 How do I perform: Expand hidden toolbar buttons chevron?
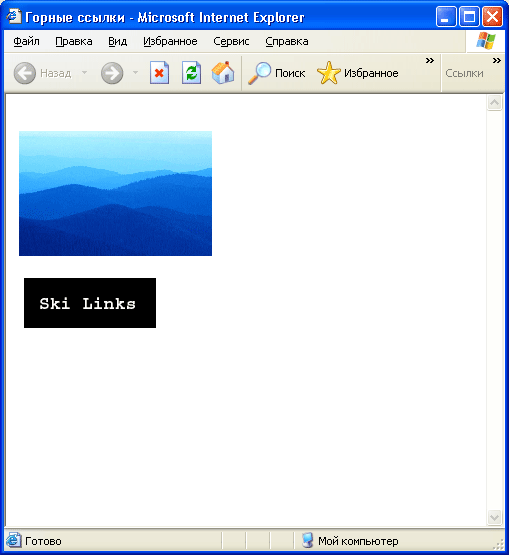click(x=430, y=61)
